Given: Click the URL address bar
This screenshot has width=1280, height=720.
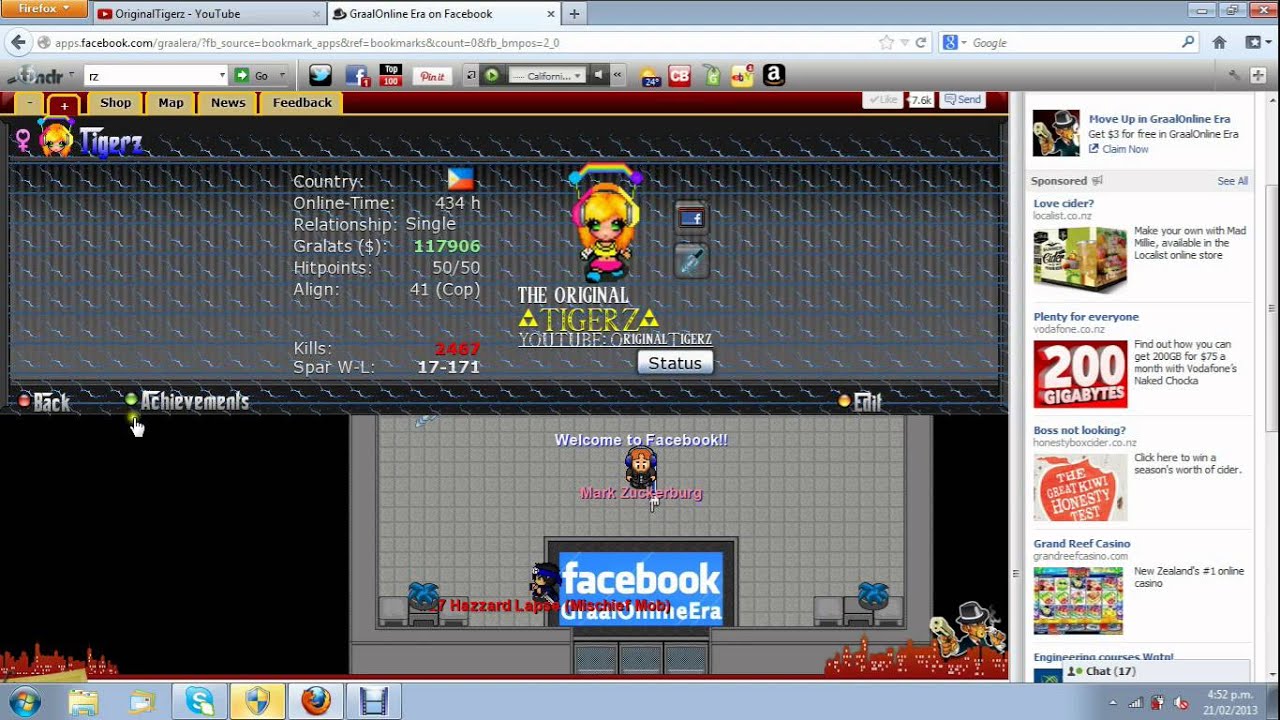Looking at the screenshot, I should coord(455,43).
